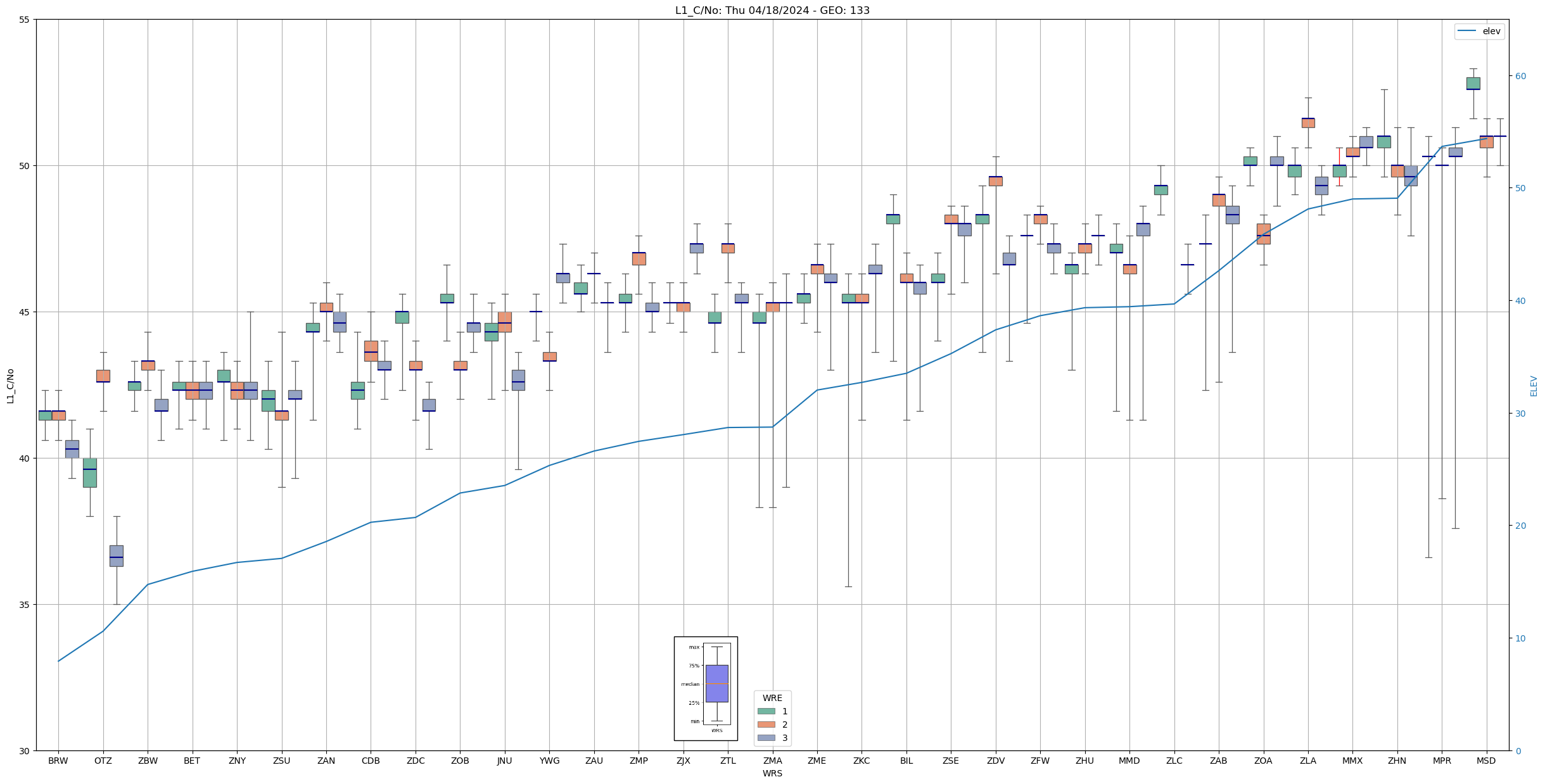Click the green WRE 1 legend swatch
Image resolution: width=1545 pixels, height=784 pixels.
(x=766, y=711)
